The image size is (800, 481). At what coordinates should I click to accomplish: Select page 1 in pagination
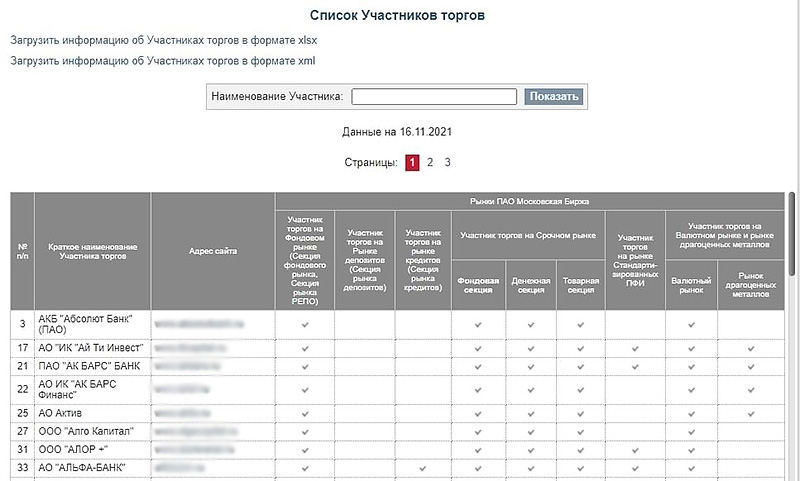pyautogui.click(x=412, y=163)
